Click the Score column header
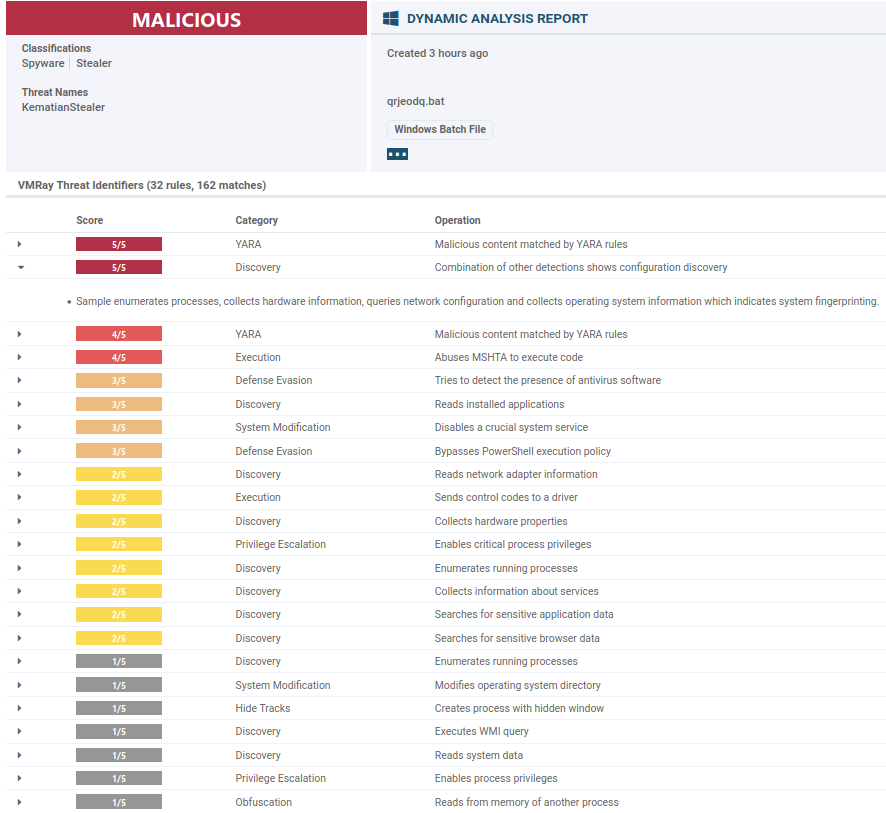The image size is (886, 813). (x=89, y=220)
